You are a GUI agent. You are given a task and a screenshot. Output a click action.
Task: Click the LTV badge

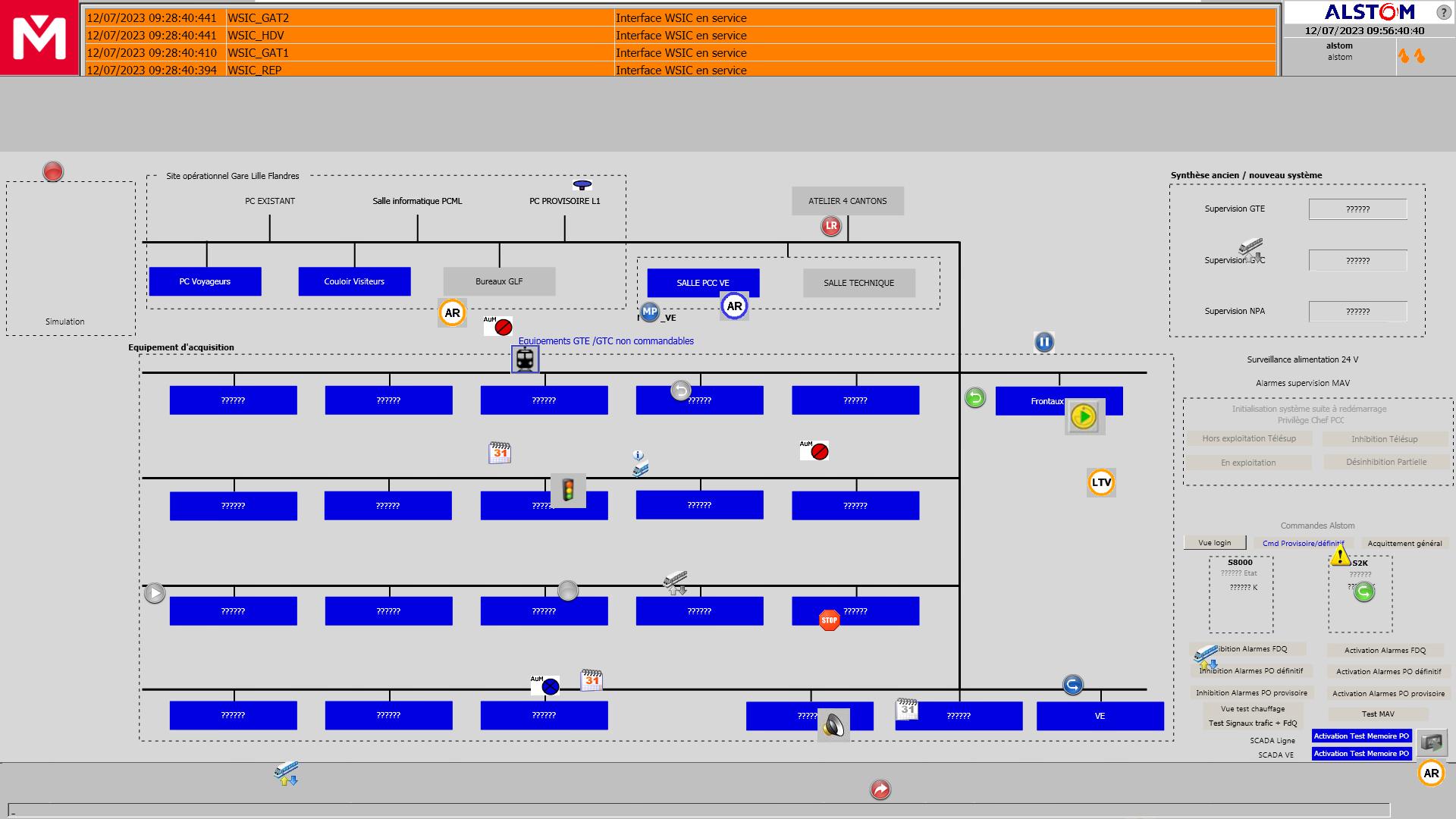(x=1101, y=482)
